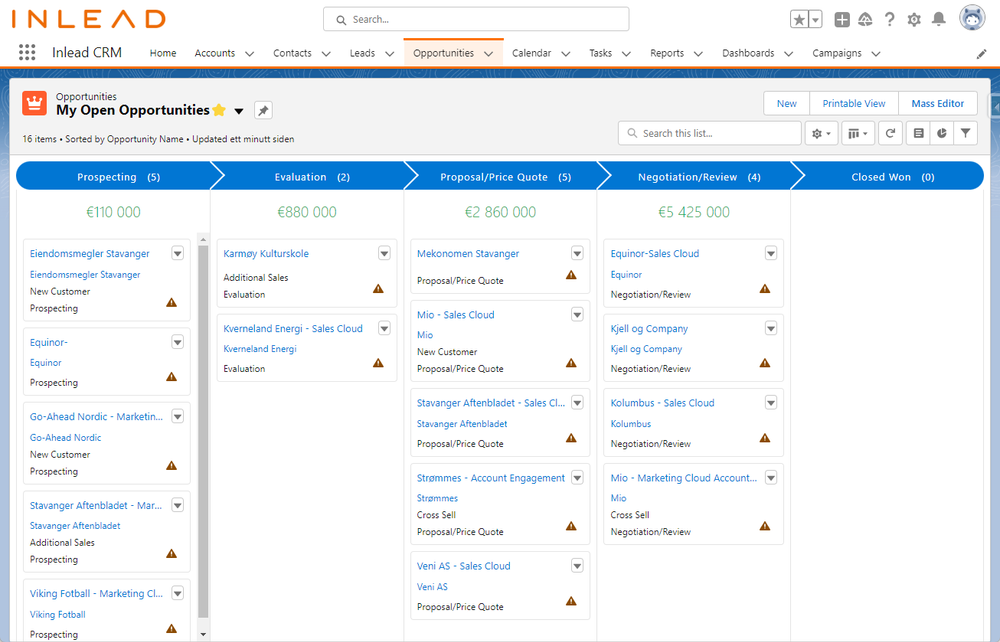Open the display-as Kanban dropdown
Viewport: 1000px width, 642px height.
click(x=858, y=133)
